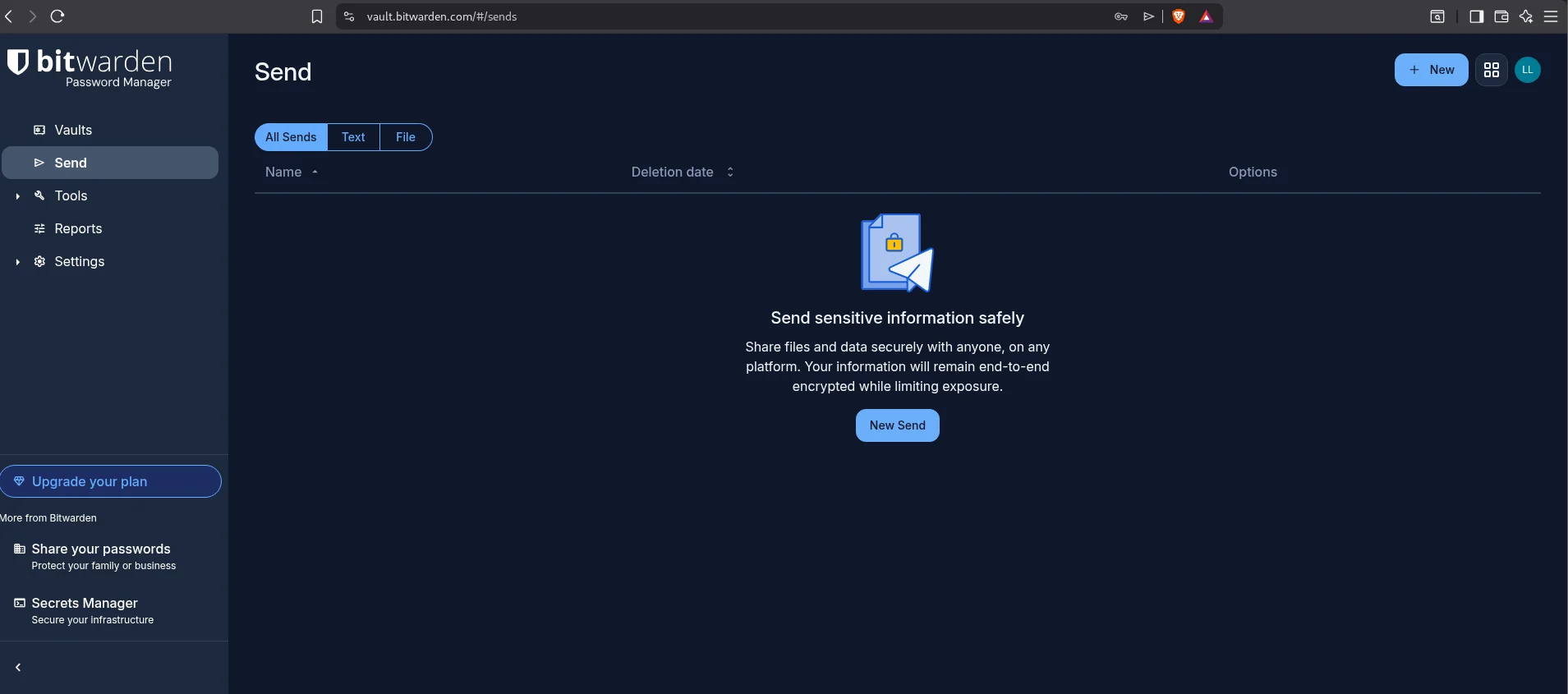Screen dimensions: 1568x694
Task: Expand the Settings section arrow
Action: [x=17, y=262]
